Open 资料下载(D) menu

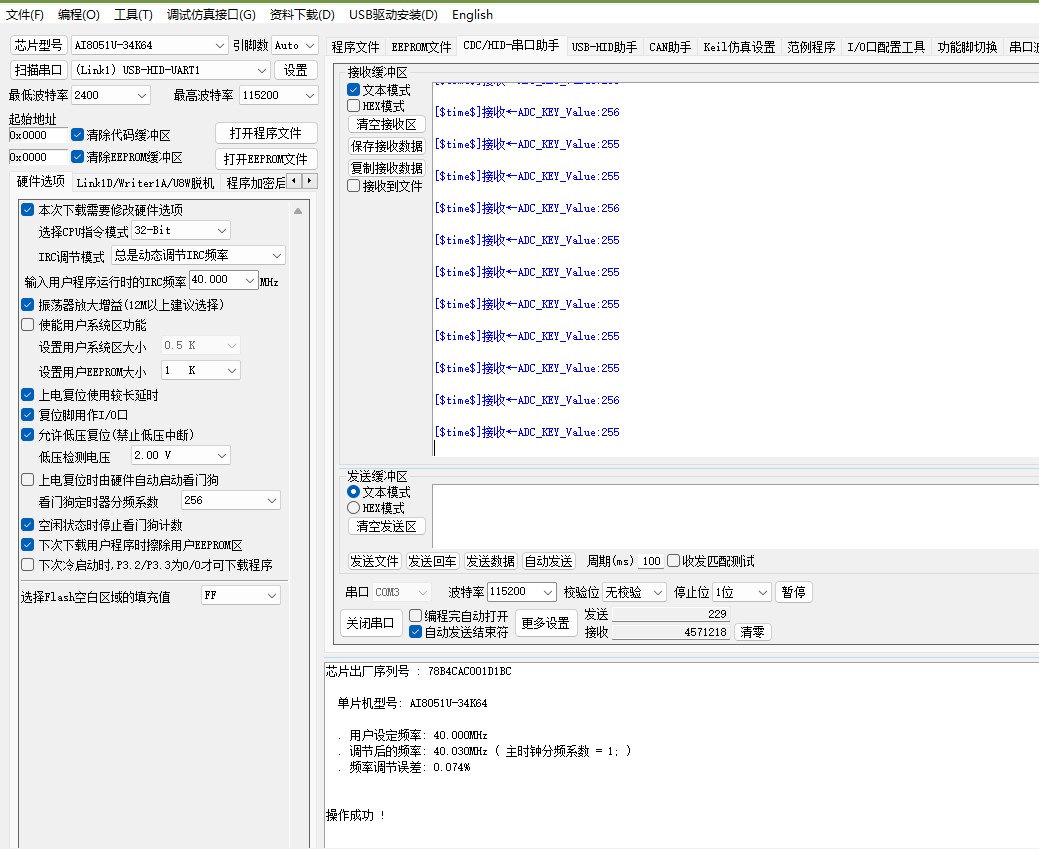302,15
